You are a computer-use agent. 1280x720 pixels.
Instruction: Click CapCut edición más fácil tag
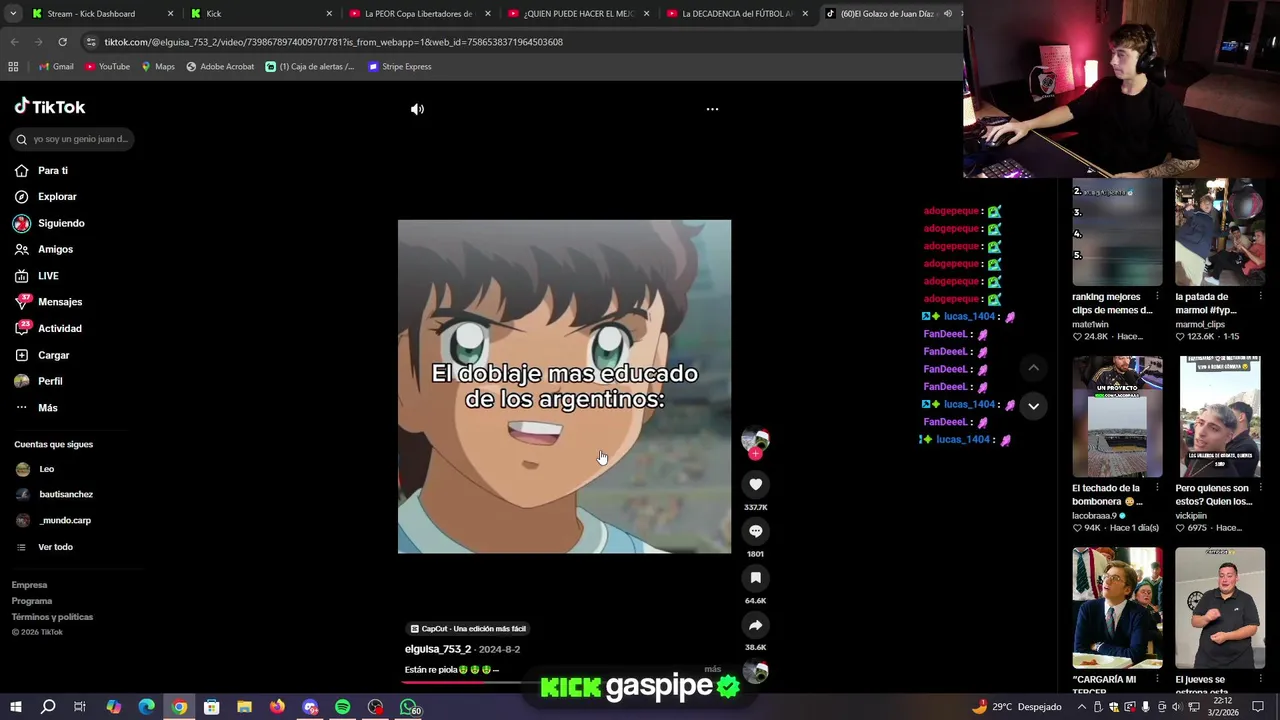tap(468, 629)
